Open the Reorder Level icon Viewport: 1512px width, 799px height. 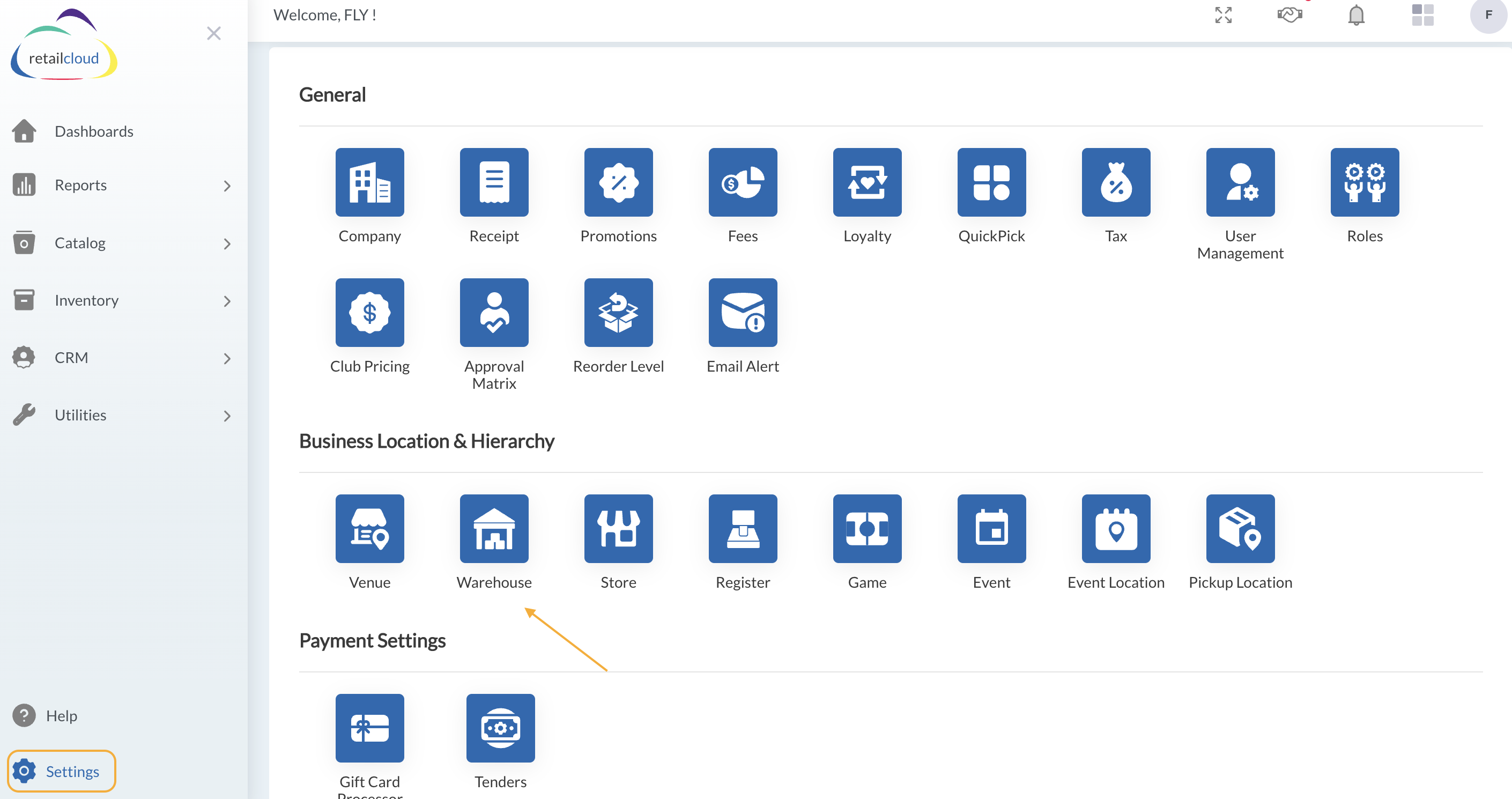(x=619, y=312)
